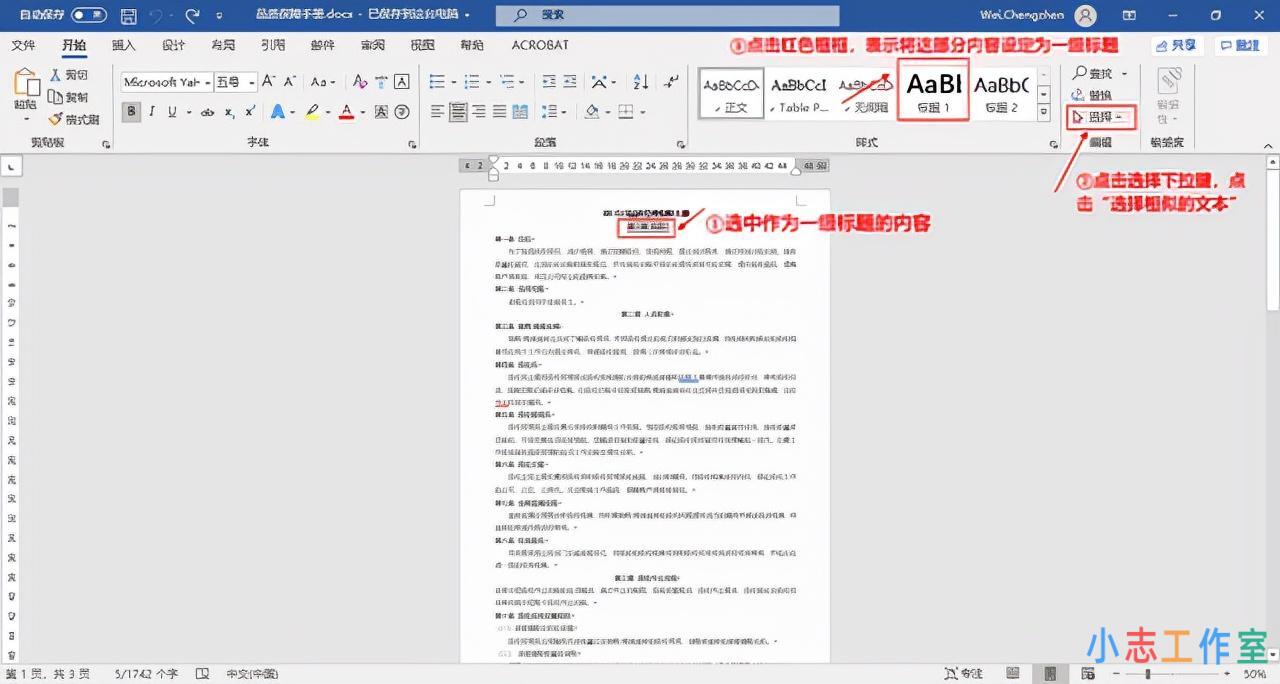Open the font size dropdown
The width and height of the screenshot is (1280, 684).
[x=251, y=82]
